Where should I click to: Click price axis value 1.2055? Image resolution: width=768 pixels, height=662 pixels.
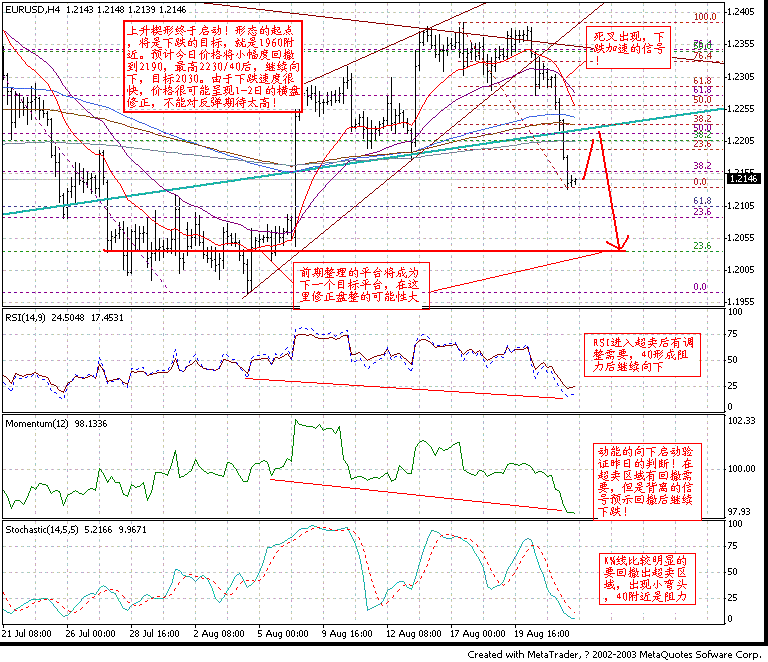pyautogui.click(x=741, y=238)
